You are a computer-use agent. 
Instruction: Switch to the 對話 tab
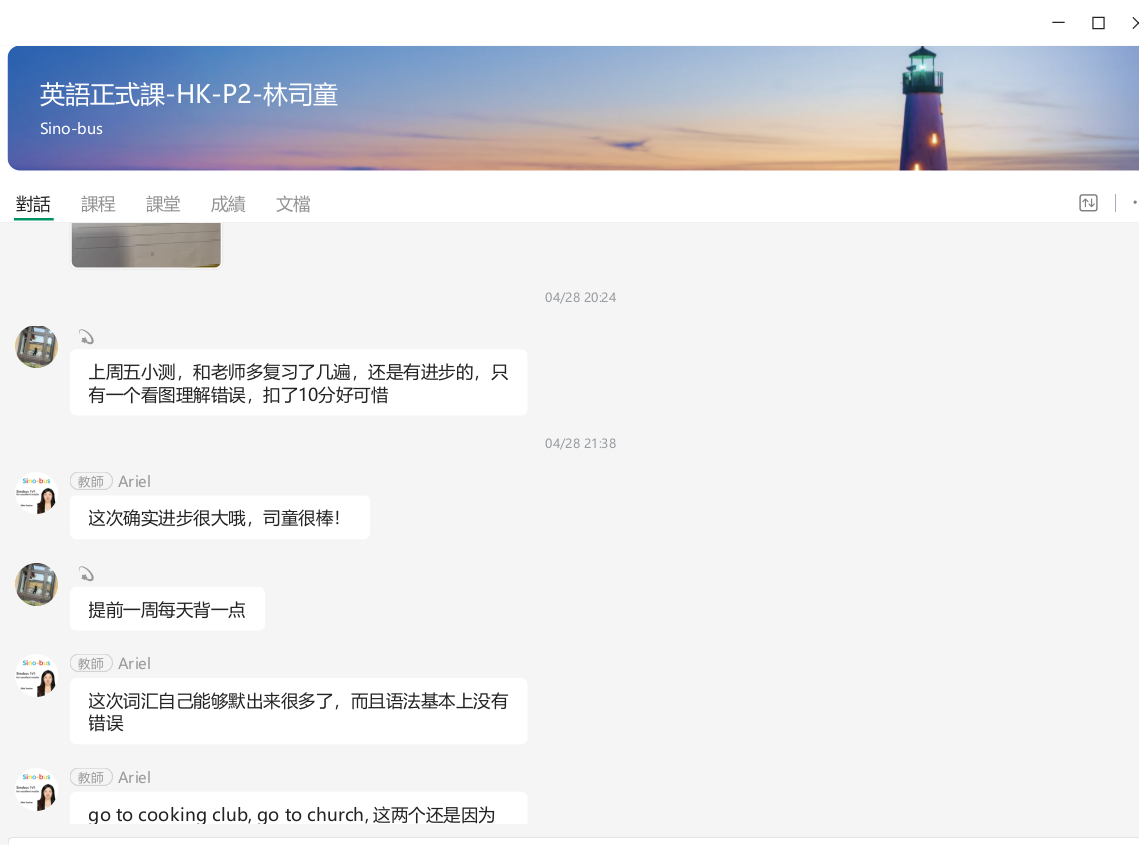point(33,204)
